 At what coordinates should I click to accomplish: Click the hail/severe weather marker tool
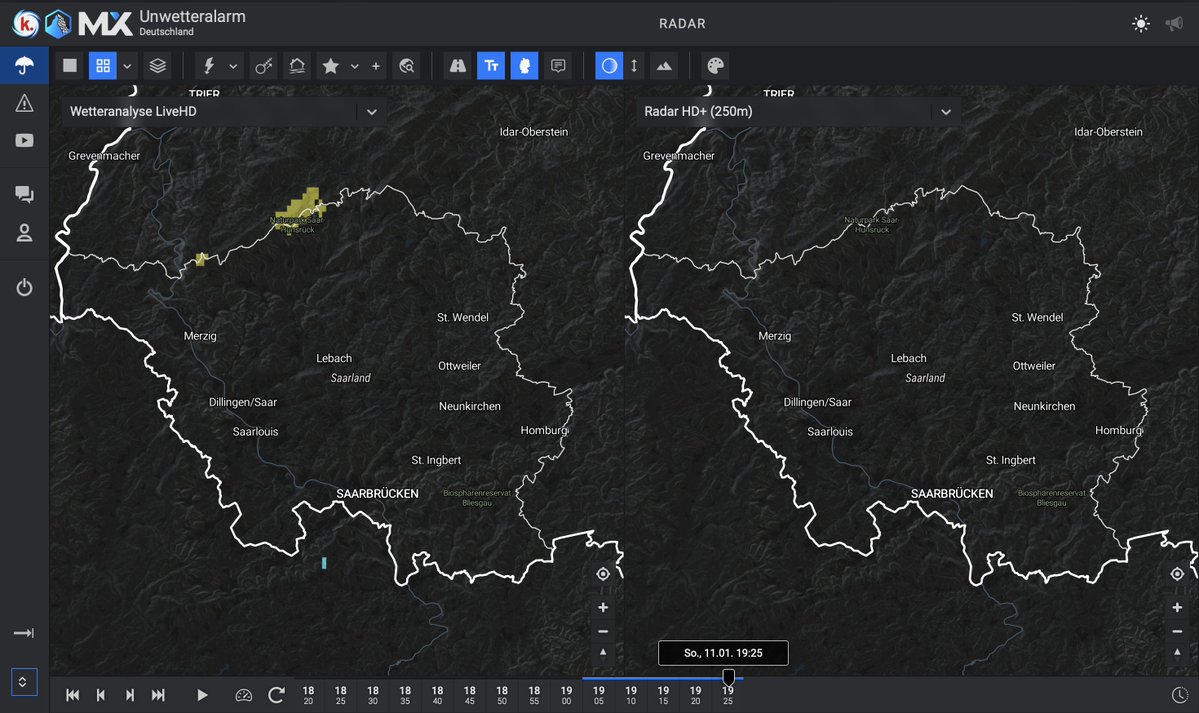(262, 65)
